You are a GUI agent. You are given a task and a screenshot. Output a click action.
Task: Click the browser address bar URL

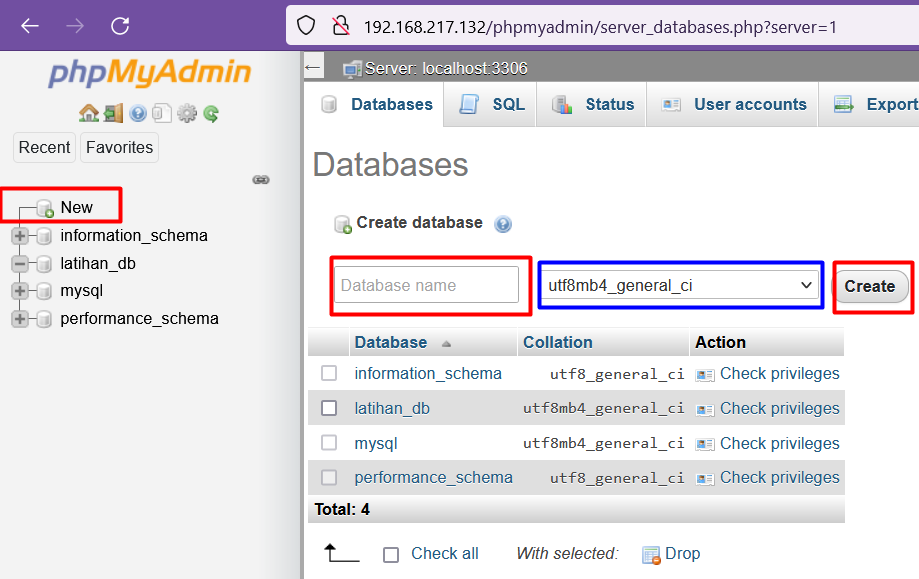pyautogui.click(x=600, y=27)
